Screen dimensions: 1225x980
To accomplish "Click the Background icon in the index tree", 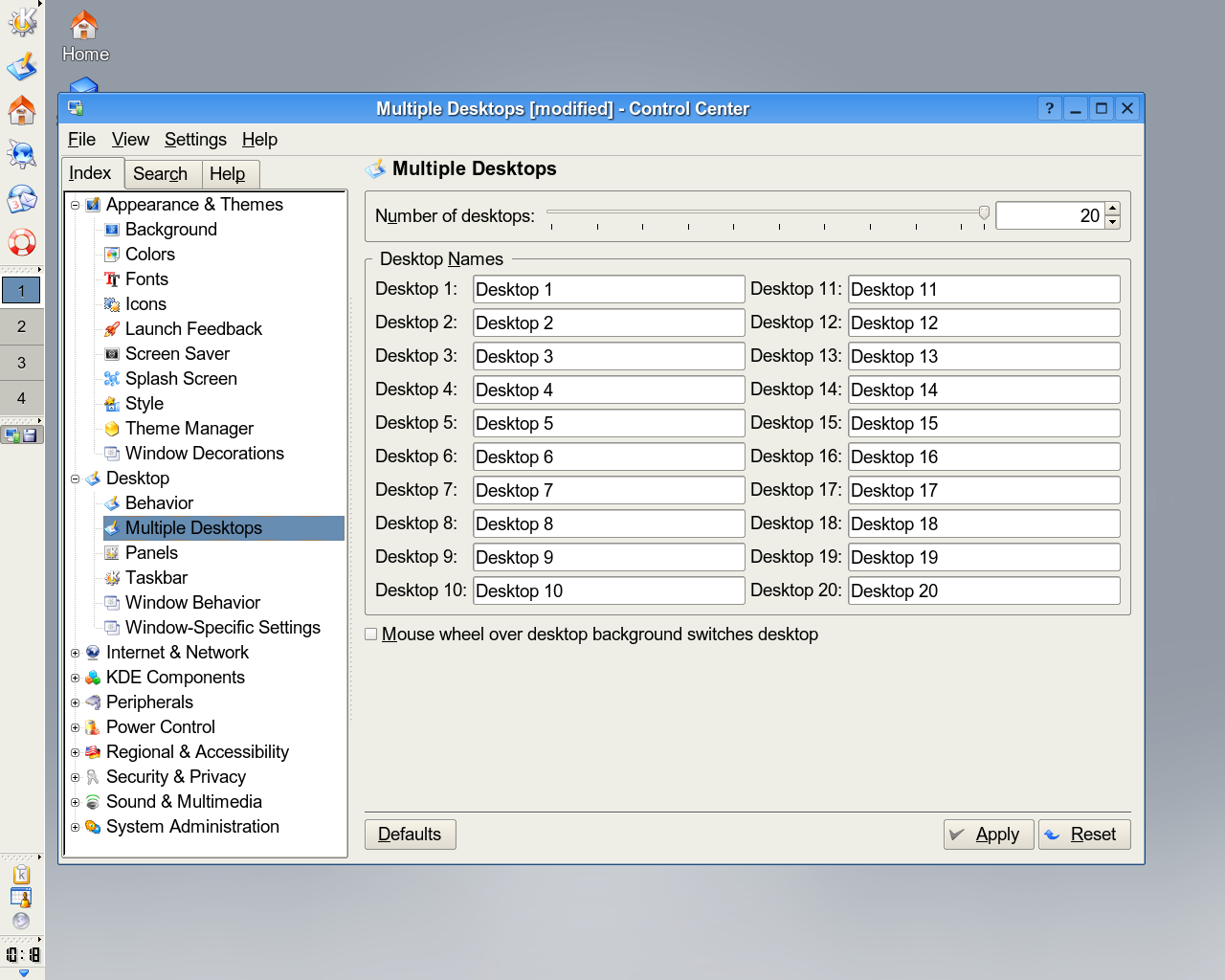I will click(112, 230).
